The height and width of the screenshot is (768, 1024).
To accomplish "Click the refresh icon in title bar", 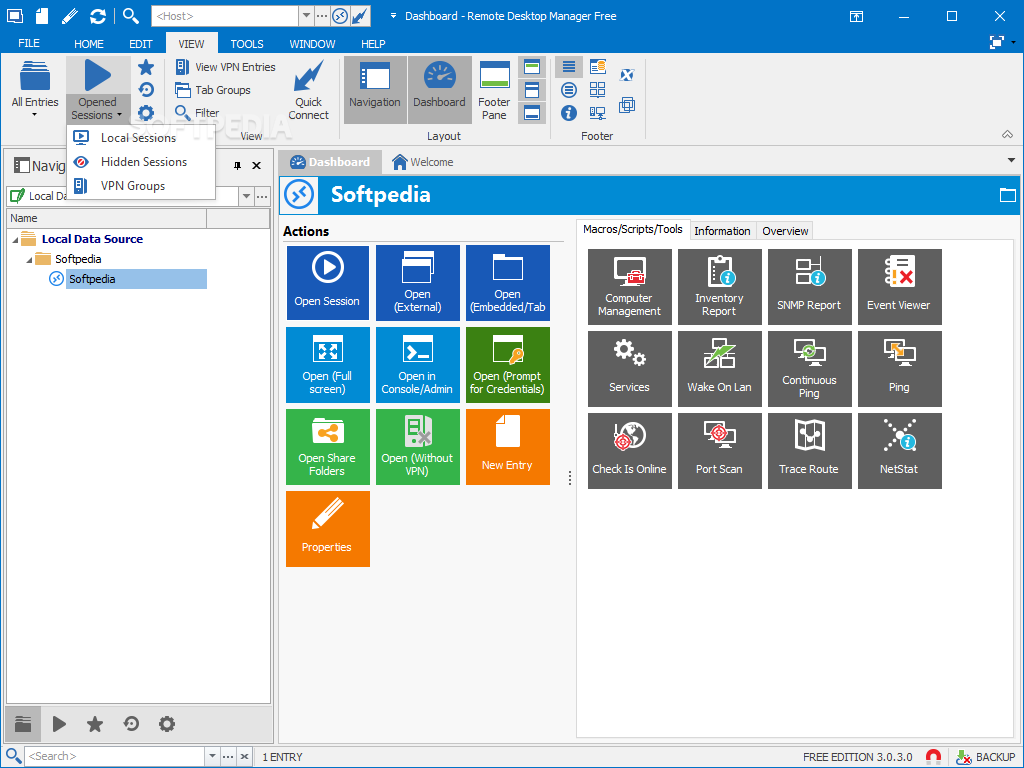I will click(x=98, y=16).
